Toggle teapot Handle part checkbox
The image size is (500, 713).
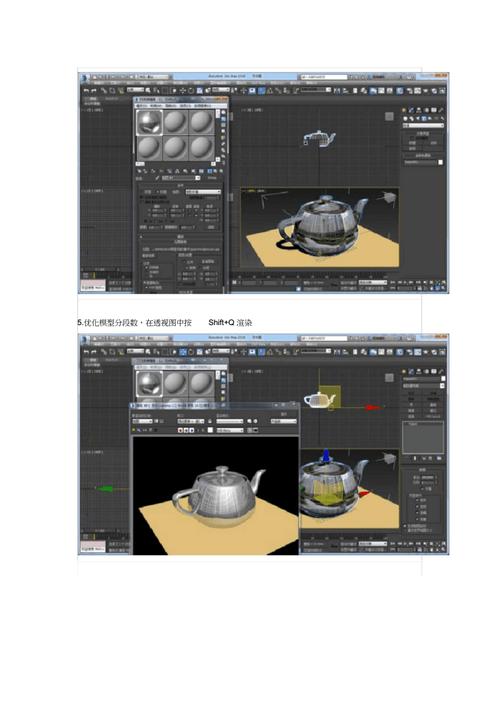tap(418, 507)
